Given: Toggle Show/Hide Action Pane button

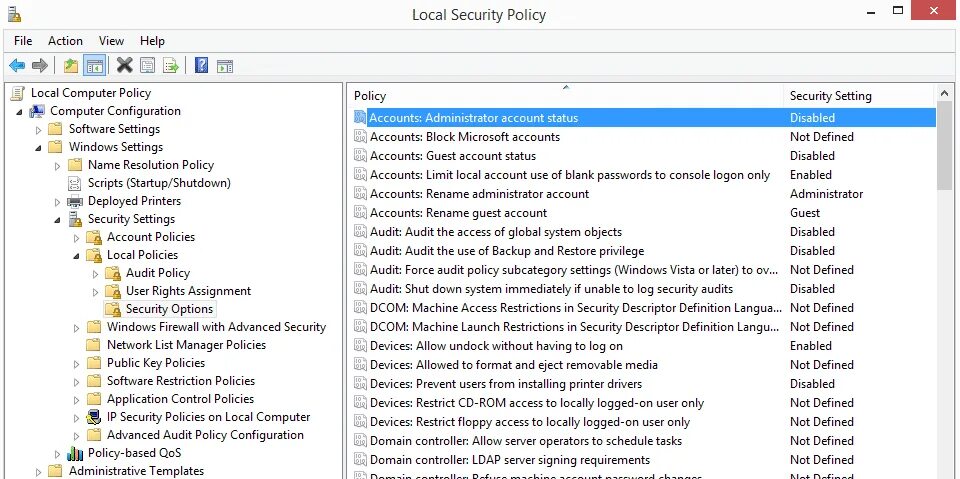Looking at the screenshot, I should click(225, 66).
